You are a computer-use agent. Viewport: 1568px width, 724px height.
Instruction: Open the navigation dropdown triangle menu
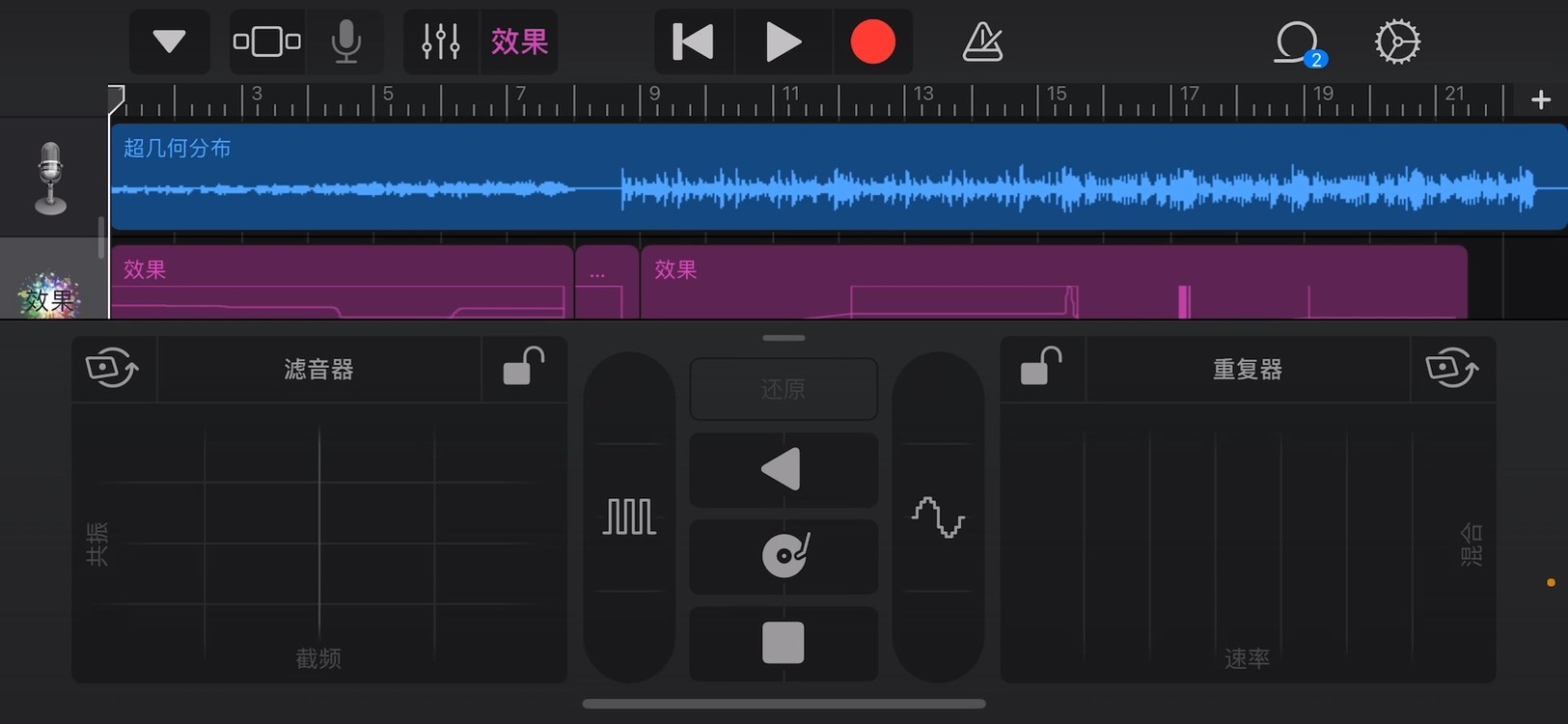[169, 42]
